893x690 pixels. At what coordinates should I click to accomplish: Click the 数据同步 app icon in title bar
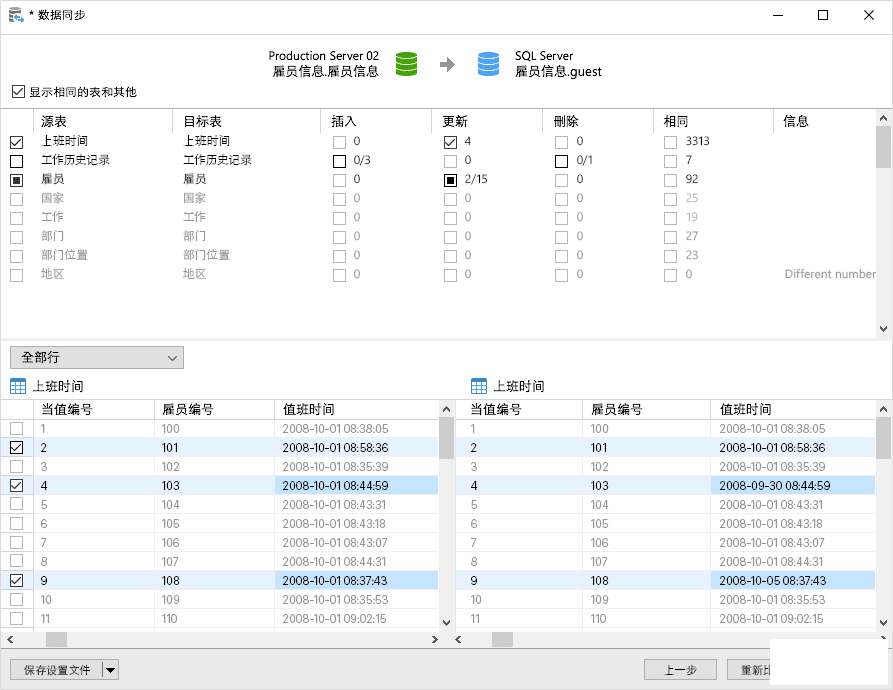click(16, 15)
